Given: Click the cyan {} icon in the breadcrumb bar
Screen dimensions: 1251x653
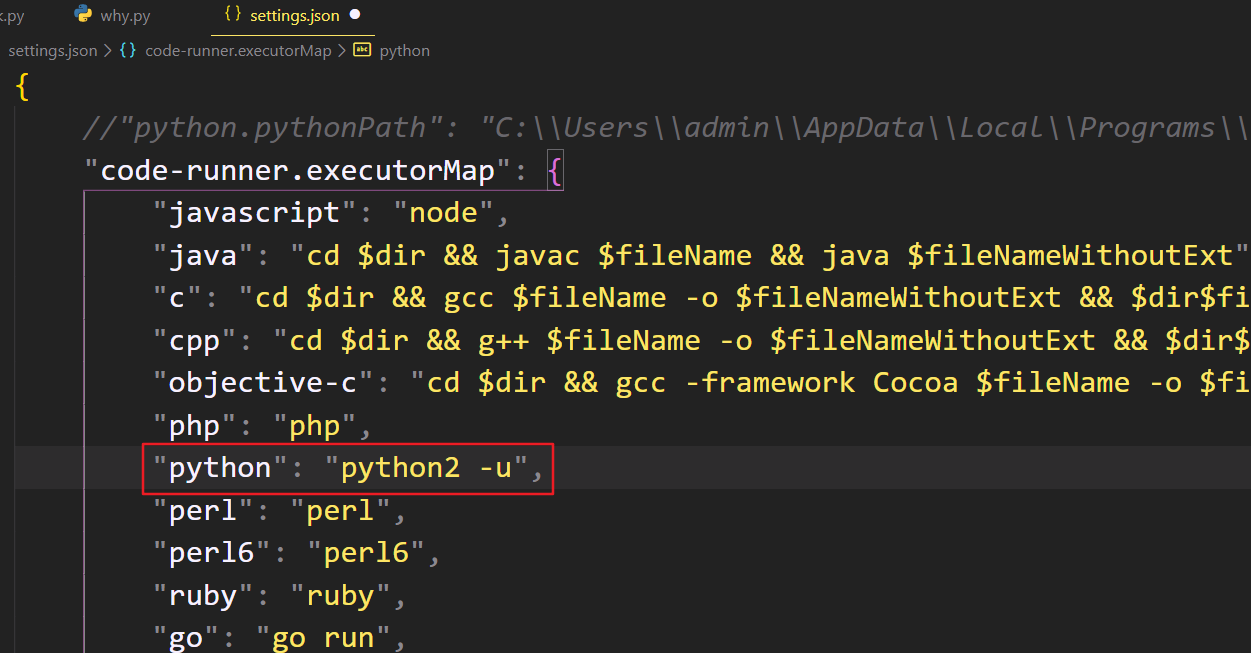Looking at the screenshot, I should (x=128, y=50).
